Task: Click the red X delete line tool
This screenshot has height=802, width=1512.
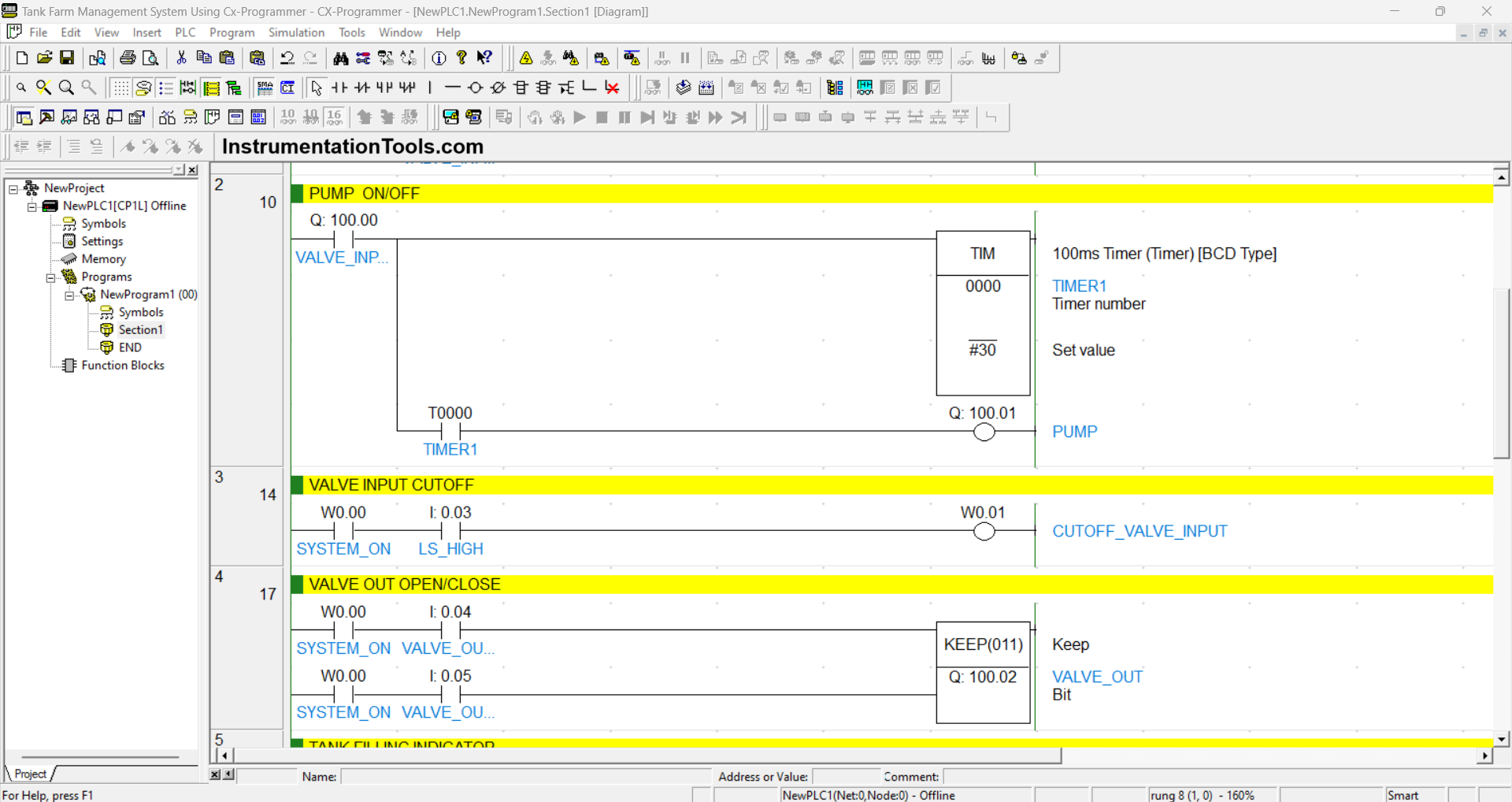Action: (x=612, y=87)
